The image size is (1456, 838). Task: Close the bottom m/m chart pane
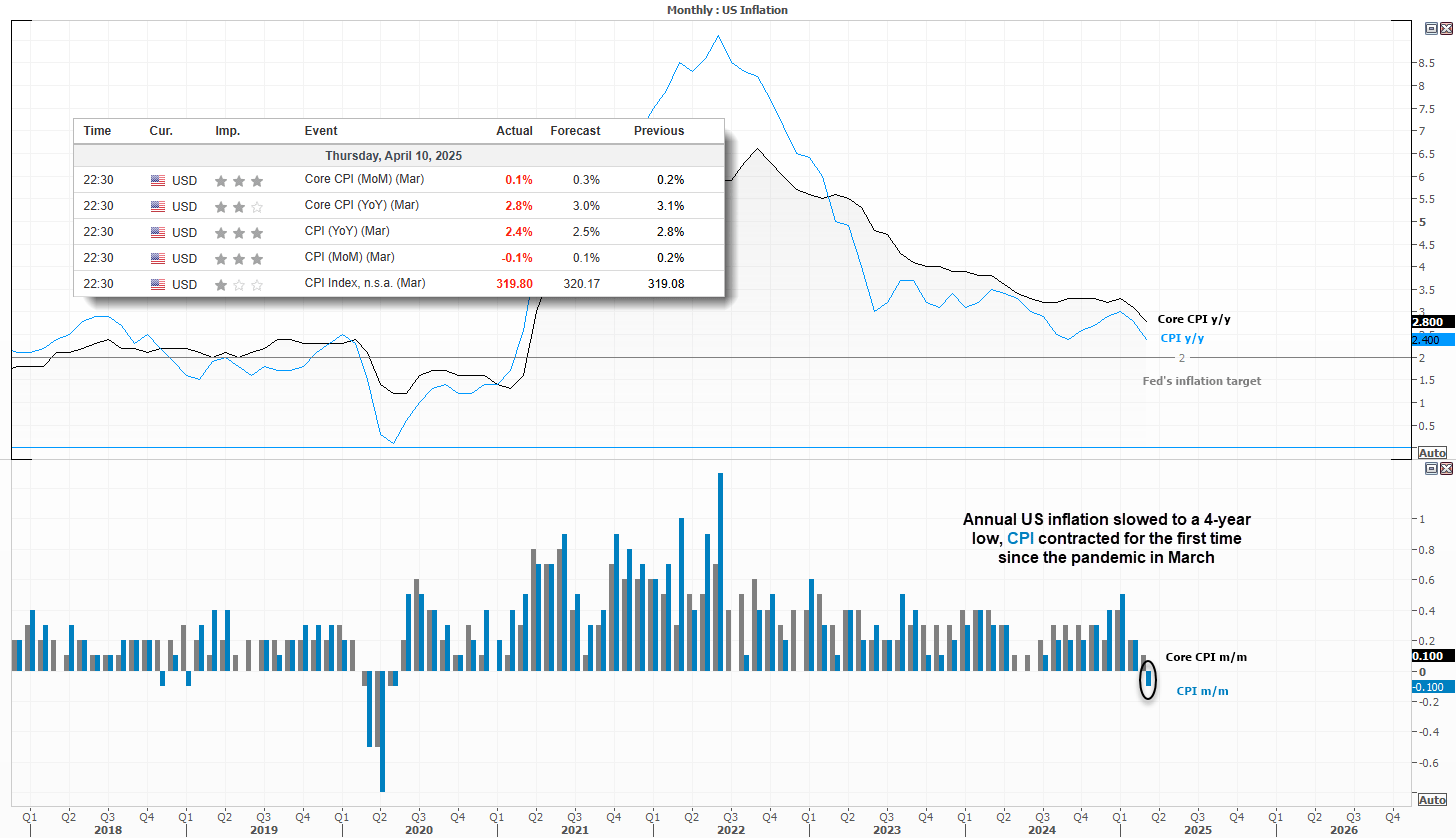(1446, 468)
